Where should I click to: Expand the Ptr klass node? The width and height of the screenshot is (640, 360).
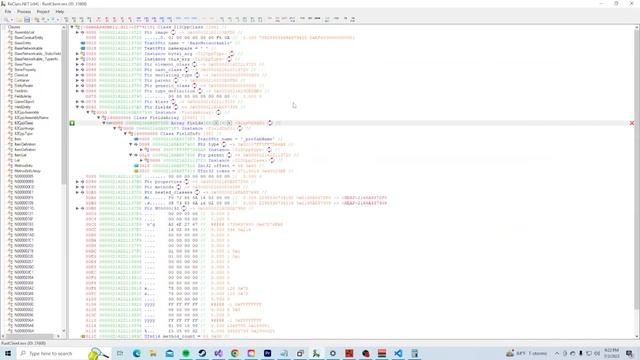78,102
